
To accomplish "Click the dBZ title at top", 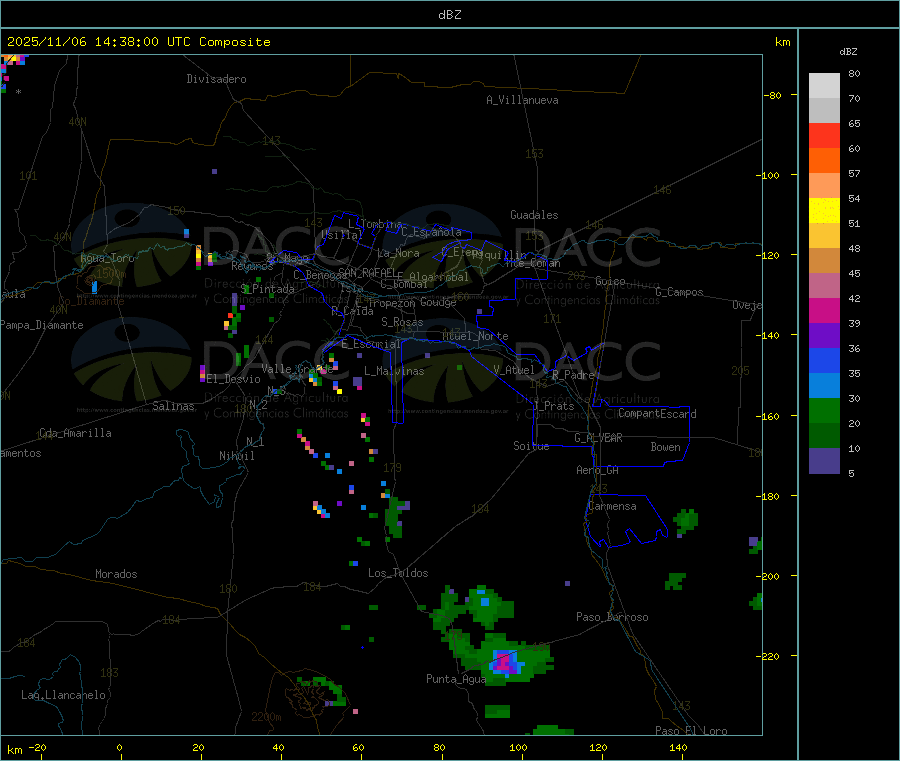I will [x=449, y=15].
